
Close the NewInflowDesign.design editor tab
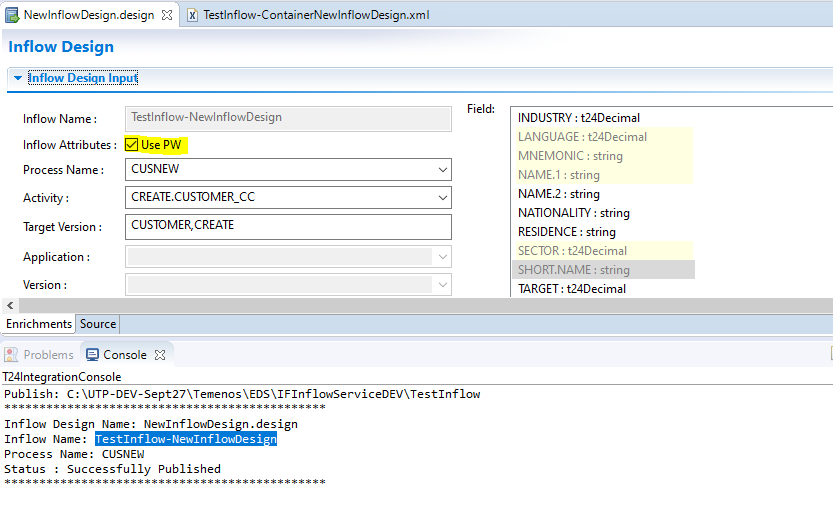point(166,16)
